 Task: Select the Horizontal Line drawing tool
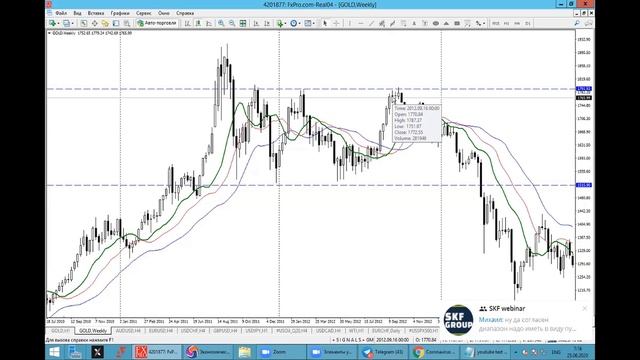coord(360,23)
